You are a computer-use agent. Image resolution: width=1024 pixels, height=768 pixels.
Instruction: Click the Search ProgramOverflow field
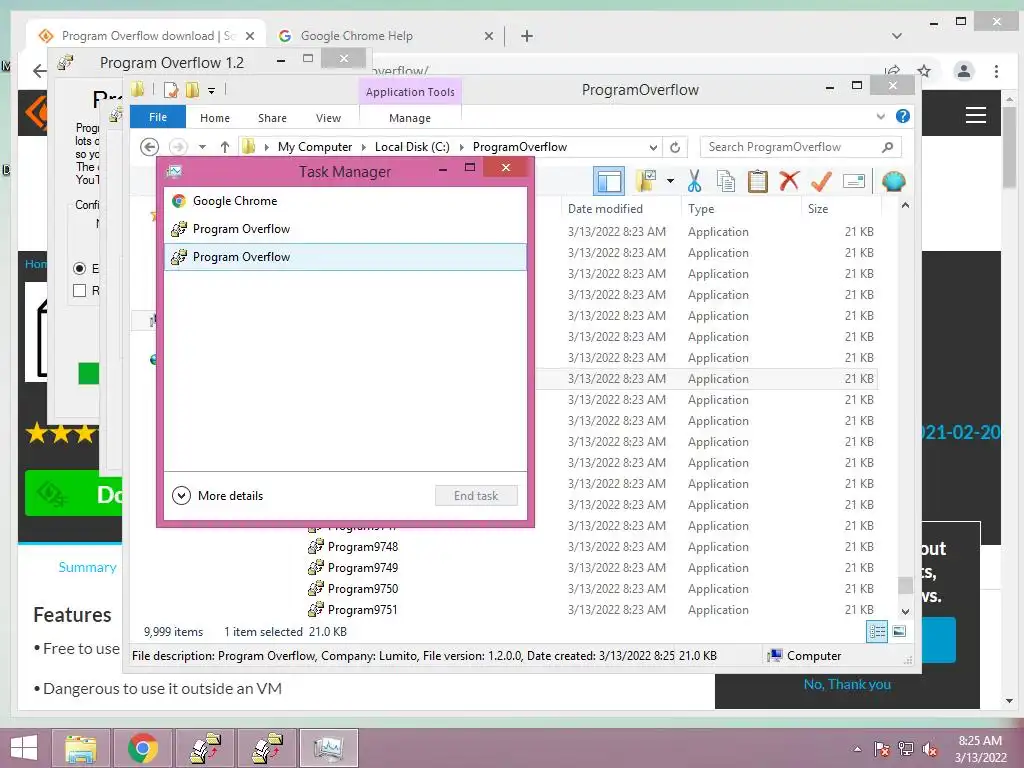coord(801,147)
